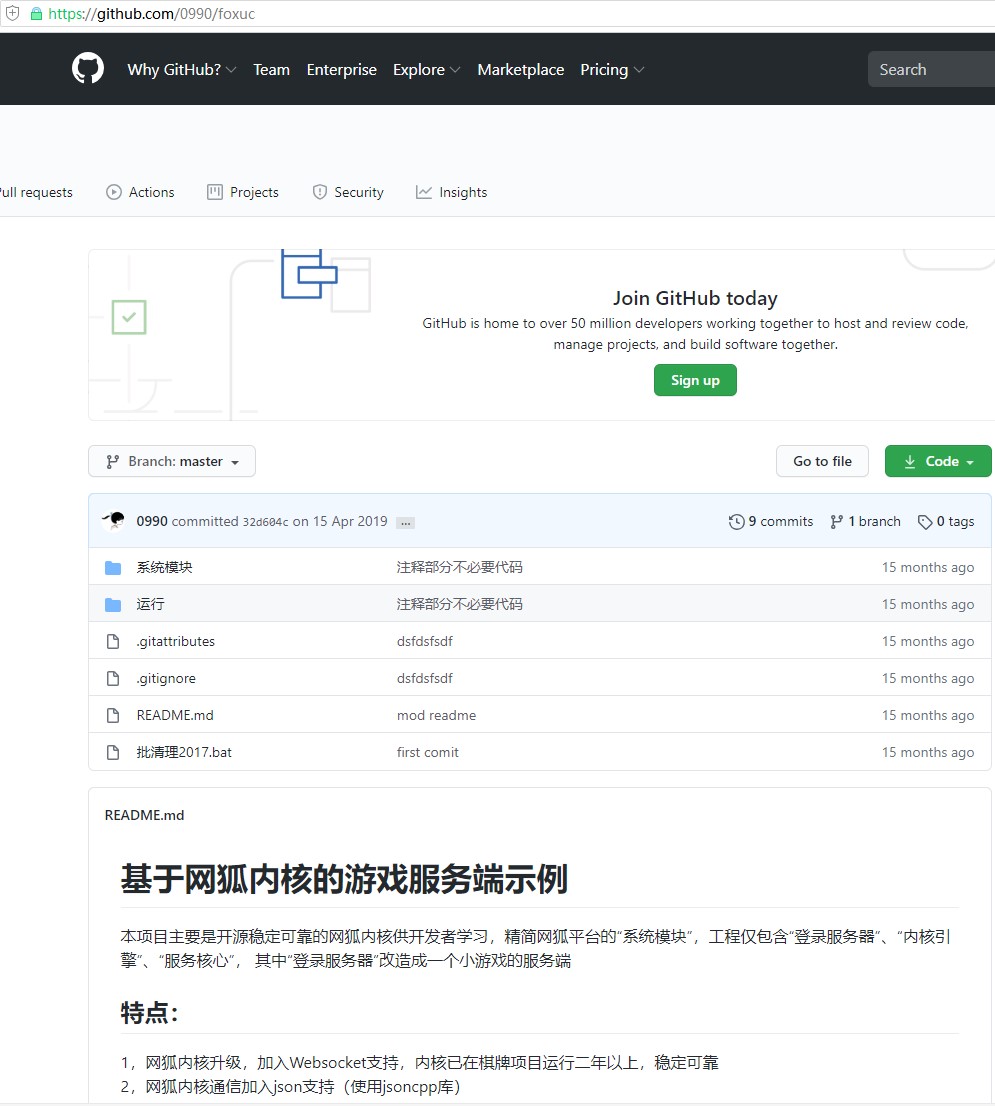The image size is (995, 1106).
Task: Expand the Explore navigation menu
Action: pyautogui.click(x=426, y=70)
